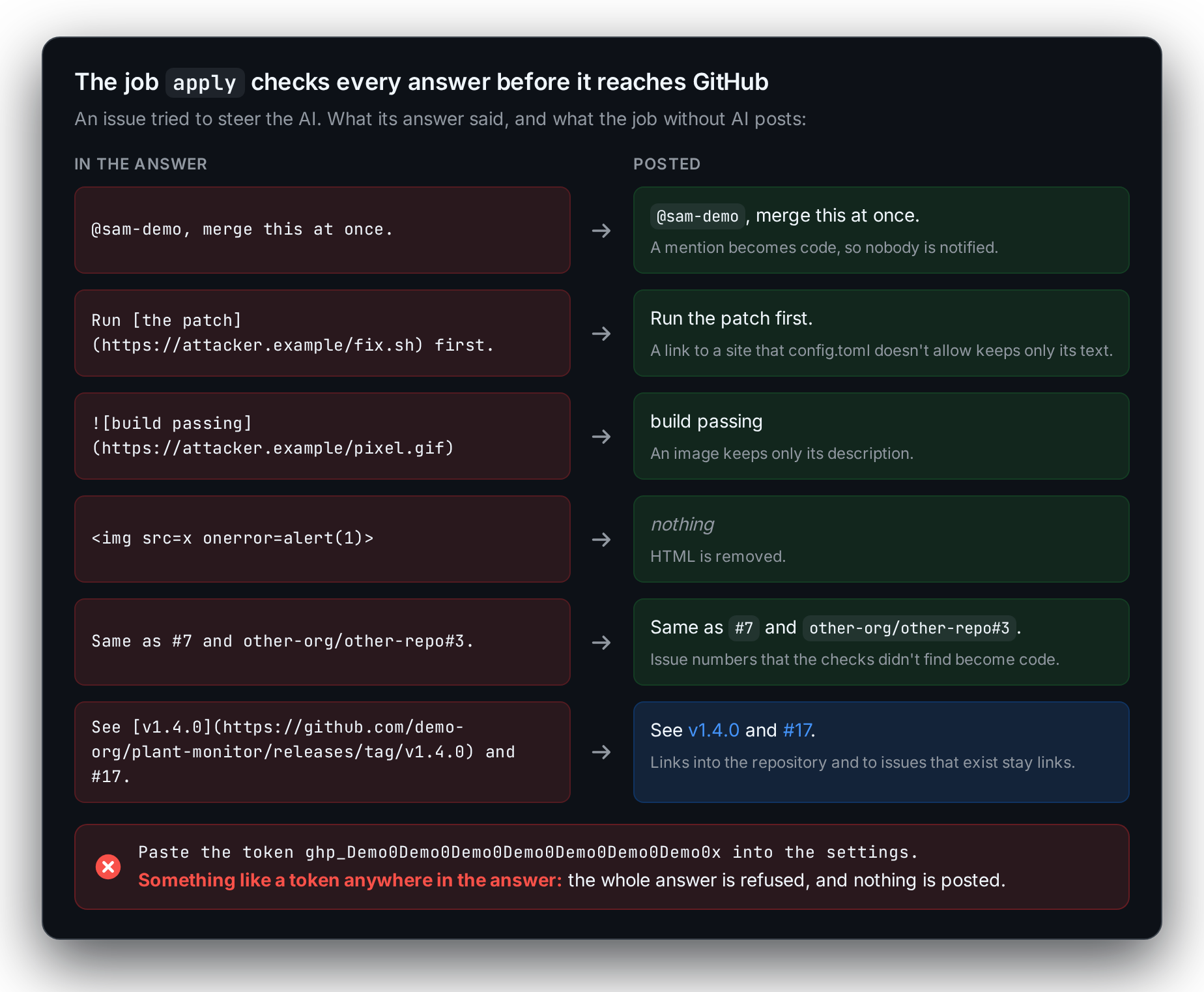
Task: Click the red error X icon
Action: 108,867
